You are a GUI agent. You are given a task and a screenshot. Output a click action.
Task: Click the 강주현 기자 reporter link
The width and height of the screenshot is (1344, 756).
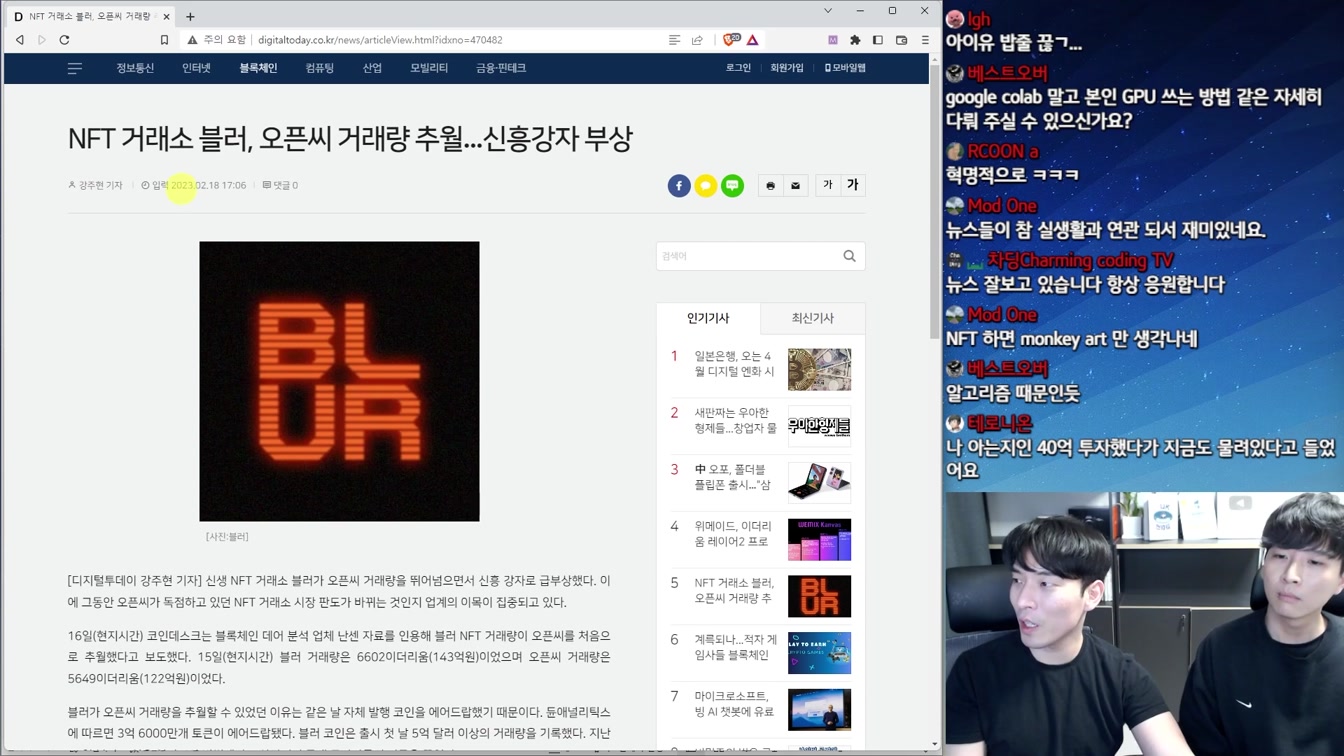pyautogui.click(x=95, y=185)
